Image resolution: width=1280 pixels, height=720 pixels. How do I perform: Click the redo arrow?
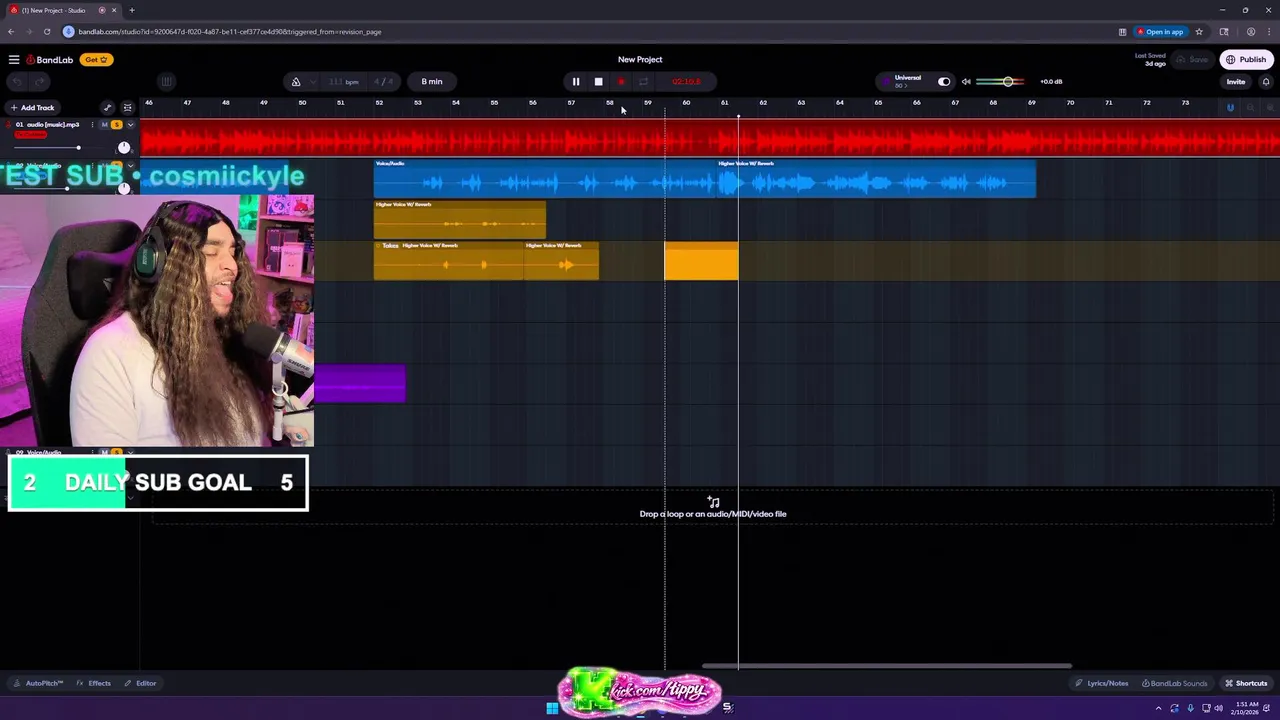pyautogui.click(x=39, y=82)
